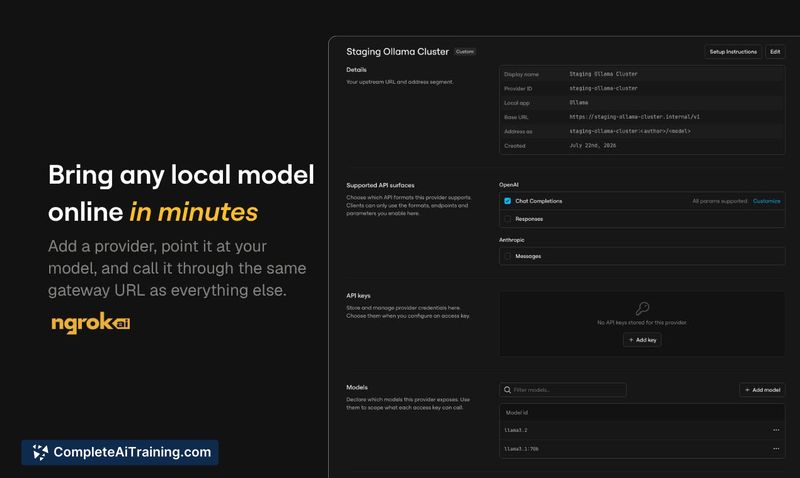Click the Details section heading
This screenshot has width=800, height=478.
pos(356,69)
